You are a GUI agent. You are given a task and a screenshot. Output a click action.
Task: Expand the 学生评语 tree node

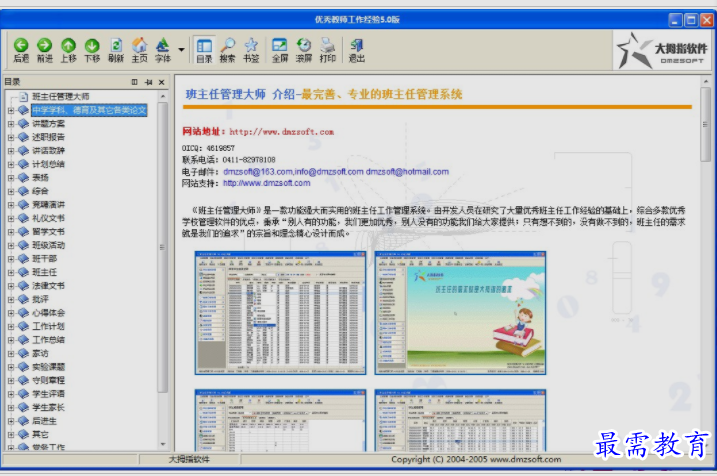11,394
